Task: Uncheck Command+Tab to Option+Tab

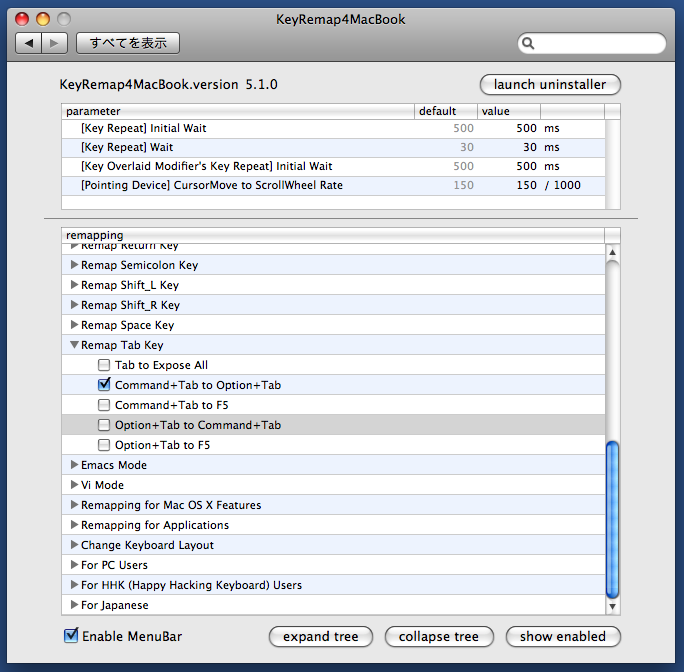Action: pos(104,384)
